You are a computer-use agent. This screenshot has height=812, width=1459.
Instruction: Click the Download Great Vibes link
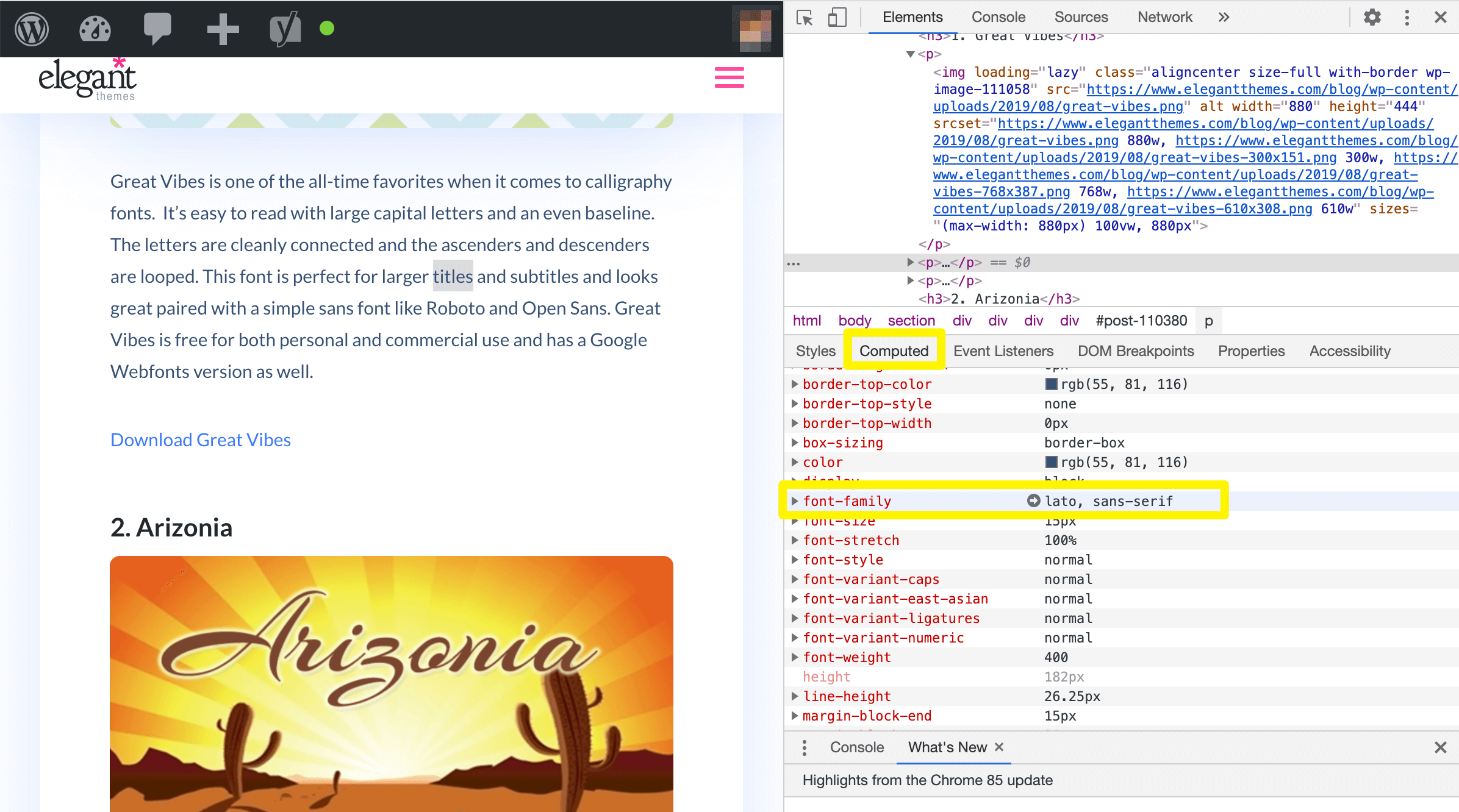point(201,438)
